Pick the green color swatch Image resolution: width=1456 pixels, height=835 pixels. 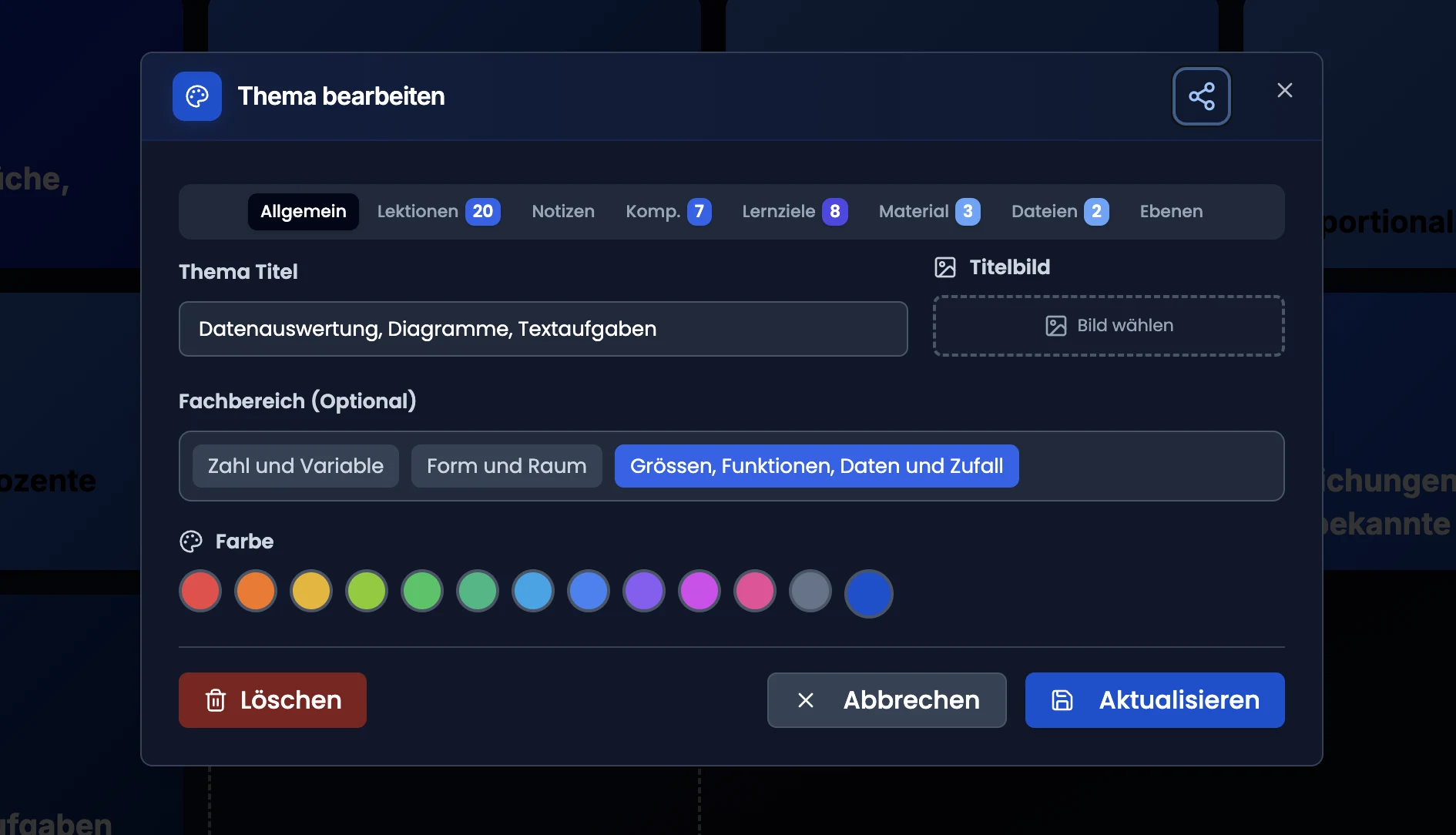422,592
